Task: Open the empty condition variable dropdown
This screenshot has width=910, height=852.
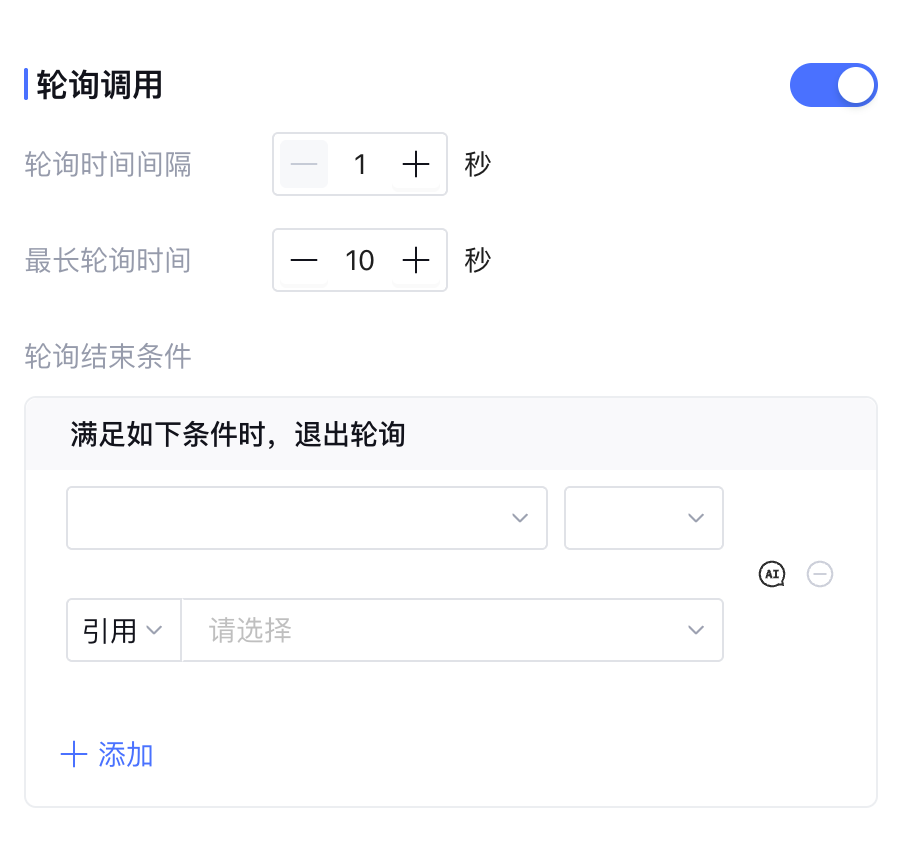Action: point(307,518)
